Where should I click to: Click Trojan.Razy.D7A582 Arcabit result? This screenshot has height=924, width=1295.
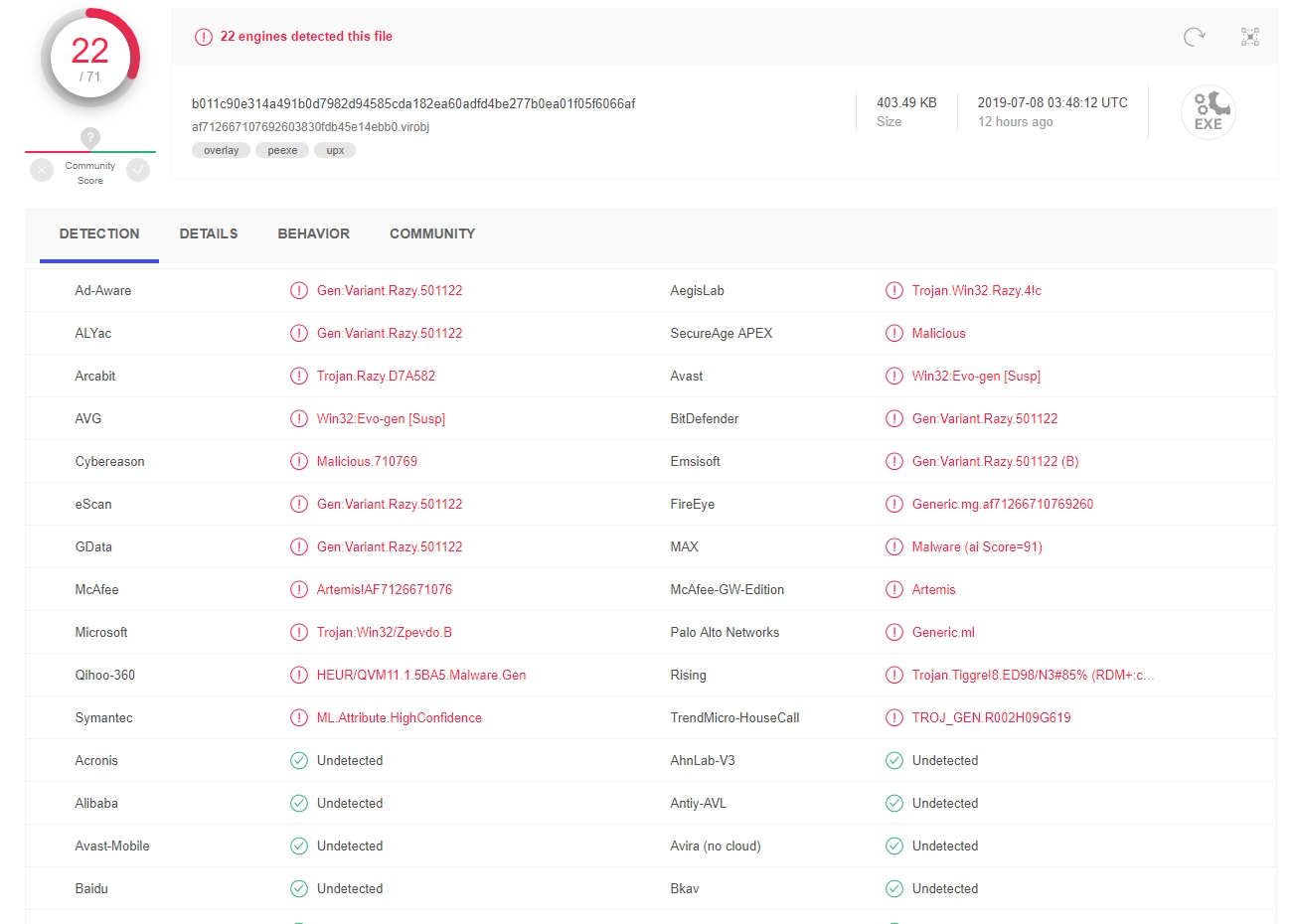(x=376, y=376)
